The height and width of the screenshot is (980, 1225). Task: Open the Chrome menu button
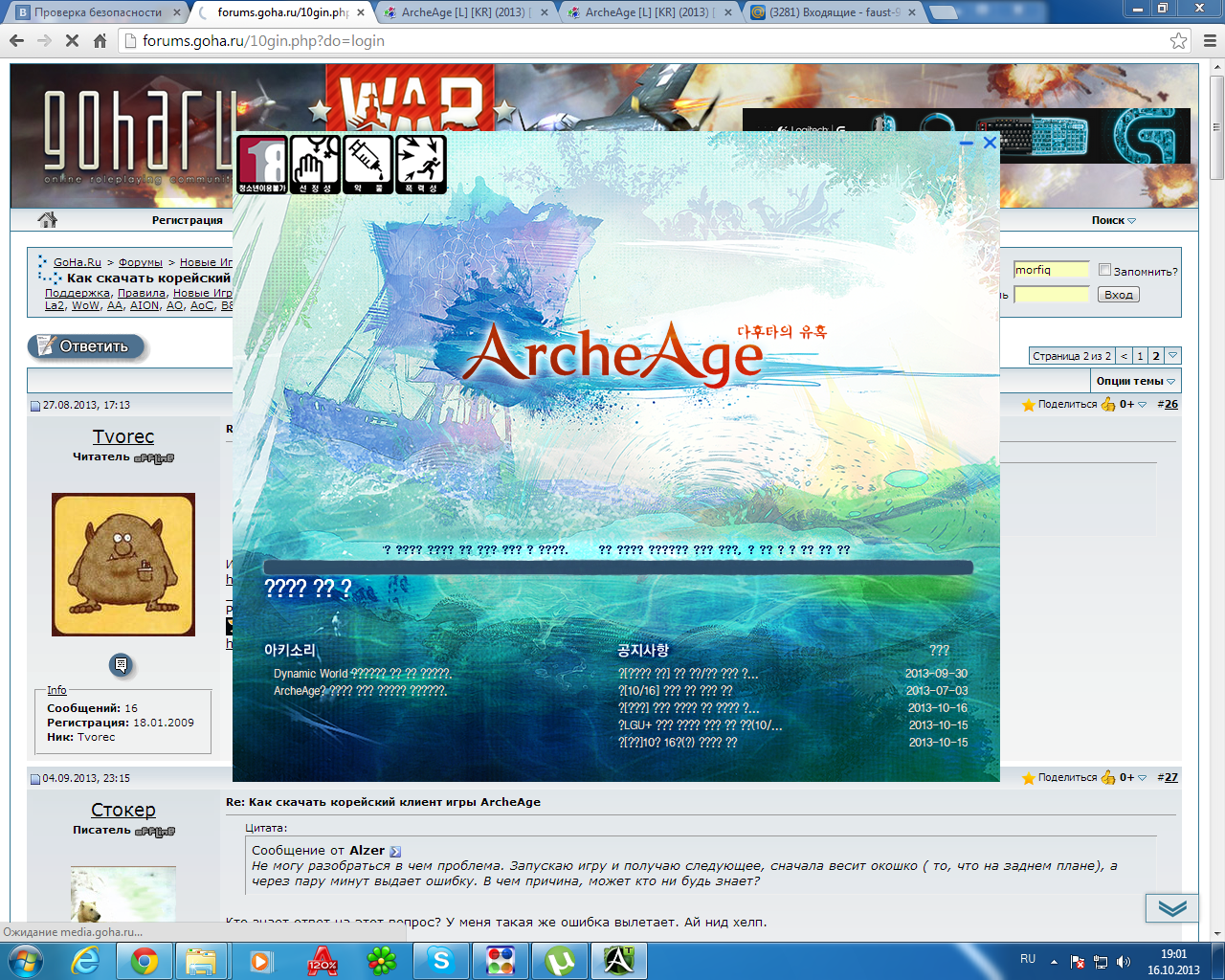tap(1210, 41)
